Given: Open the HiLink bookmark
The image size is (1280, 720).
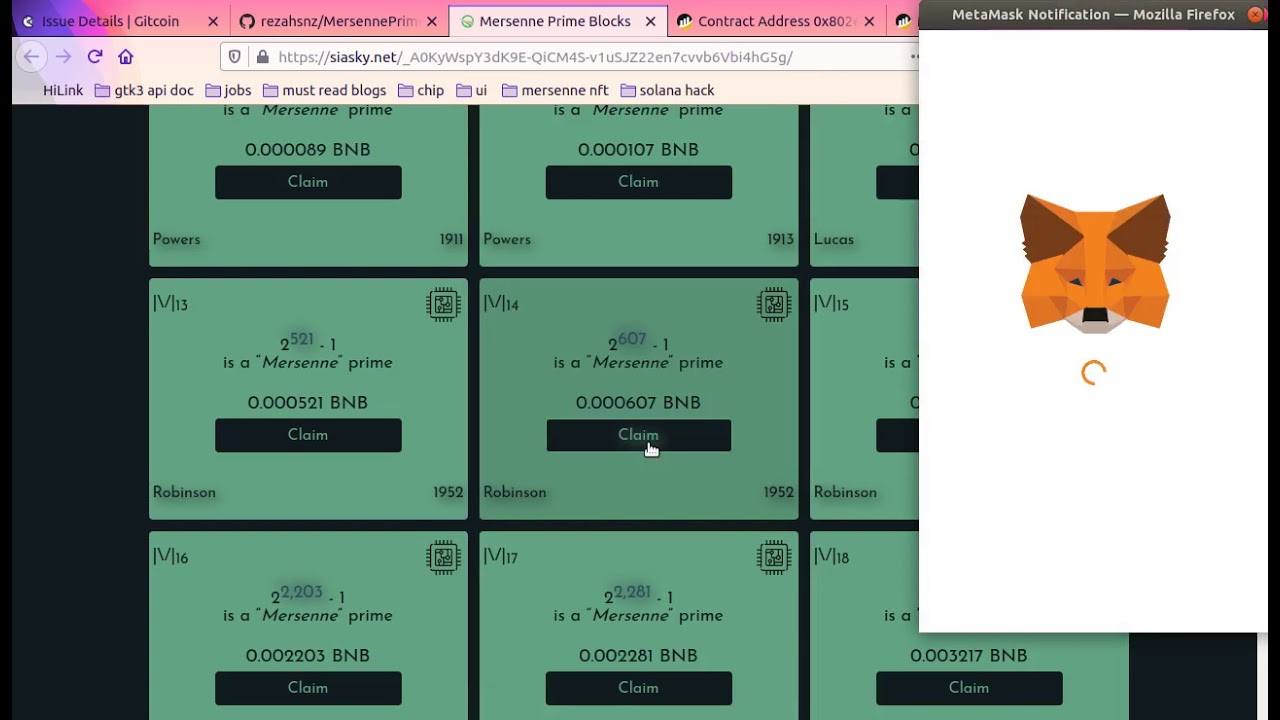Looking at the screenshot, I should pos(63,90).
